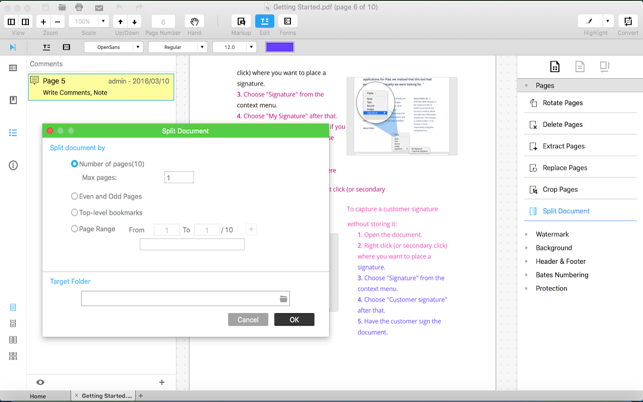Open the Markup tool
The image size is (643, 402).
tap(241, 21)
